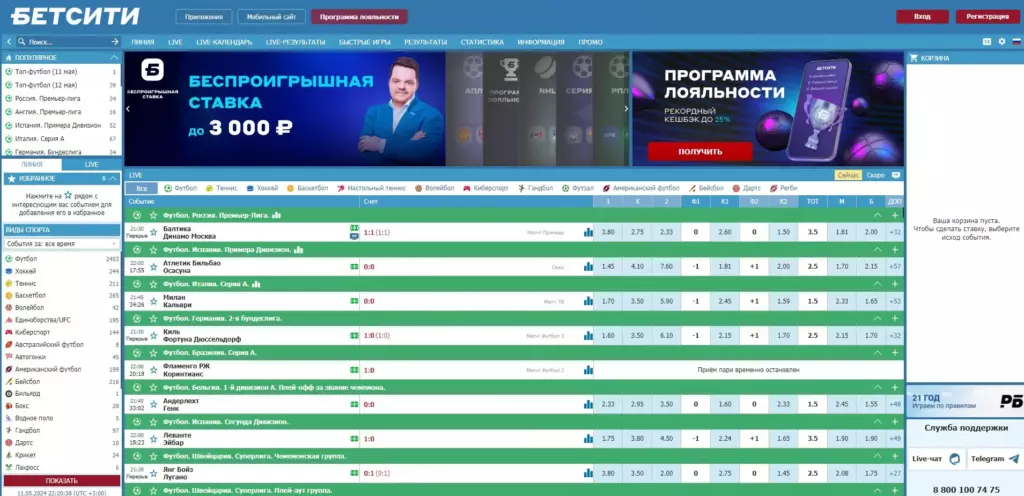
Task: Select the Киберспорт sport filter tab
Action: [487, 188]
